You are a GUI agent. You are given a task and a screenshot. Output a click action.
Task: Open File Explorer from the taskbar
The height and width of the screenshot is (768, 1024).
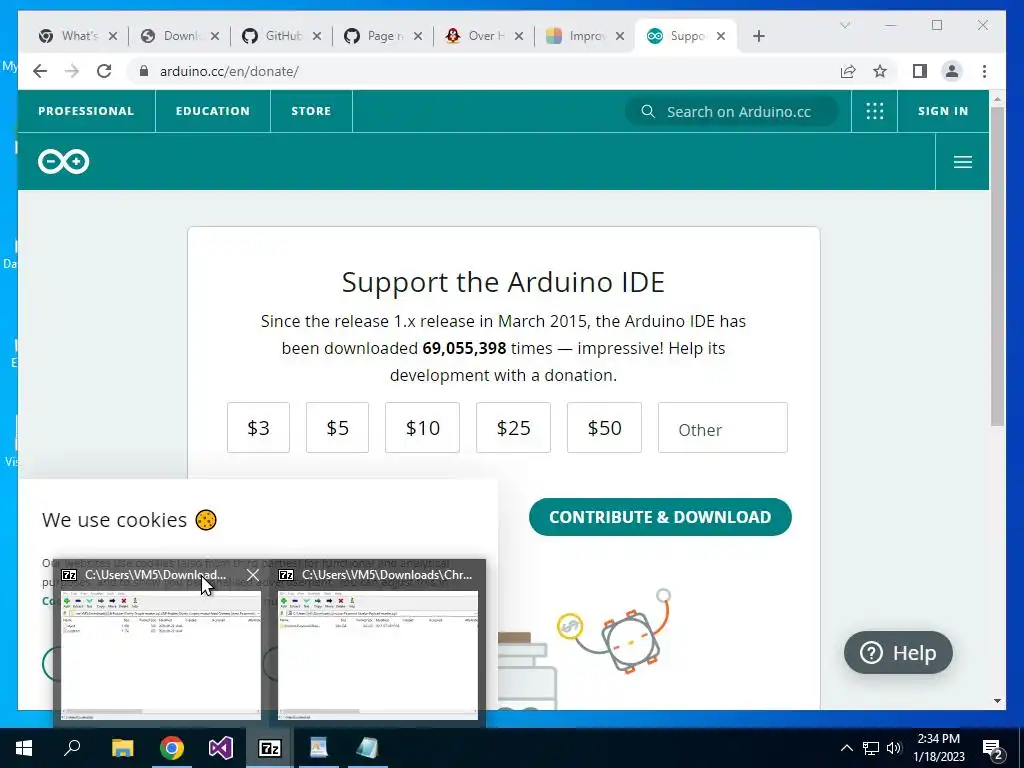coord(122,748)
